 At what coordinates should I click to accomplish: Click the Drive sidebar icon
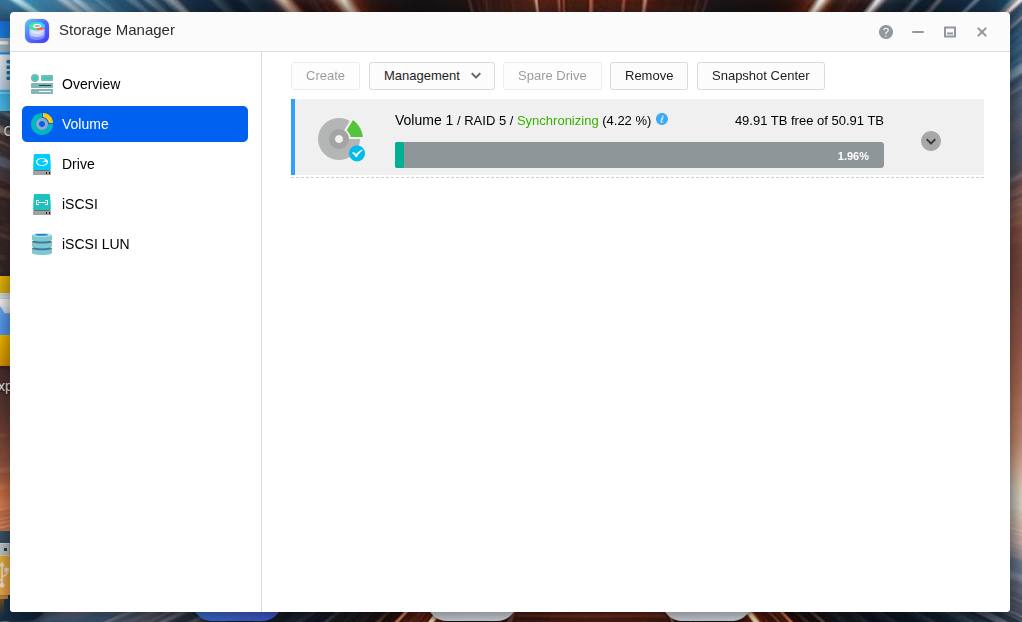pos(42,164)
